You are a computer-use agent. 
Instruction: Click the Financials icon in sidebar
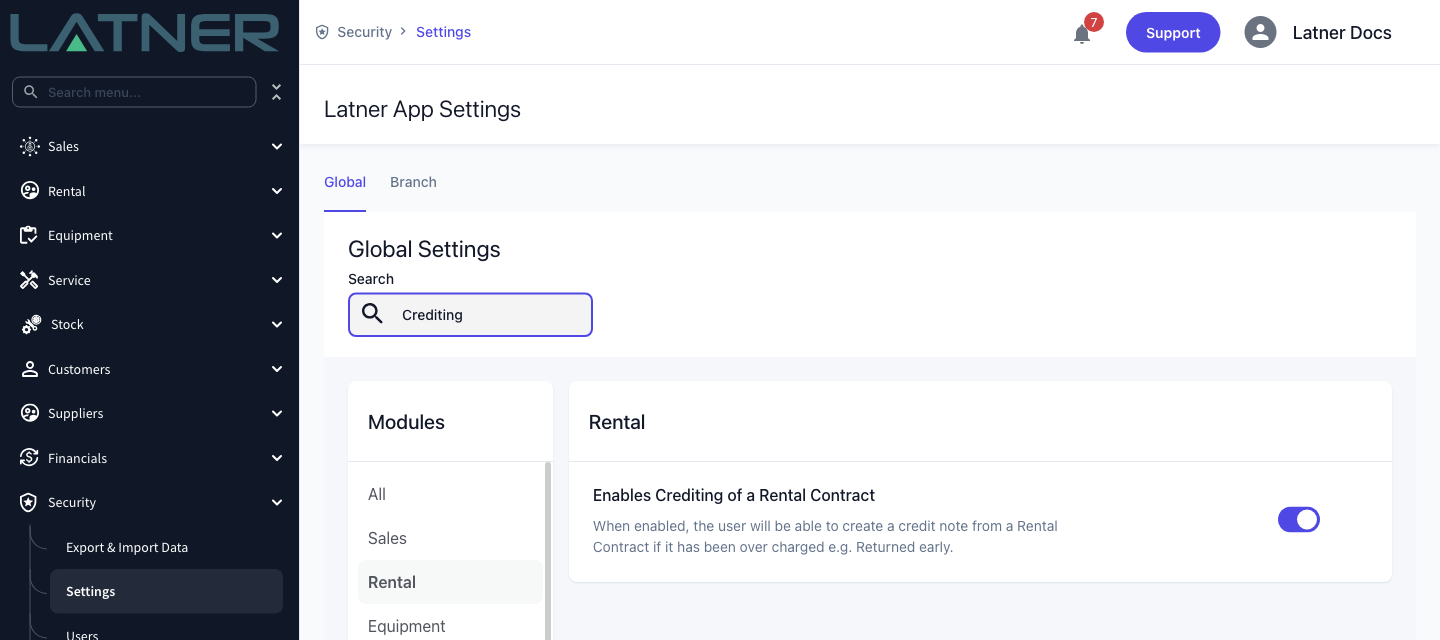pyautogui.click(x=30, y=458)
